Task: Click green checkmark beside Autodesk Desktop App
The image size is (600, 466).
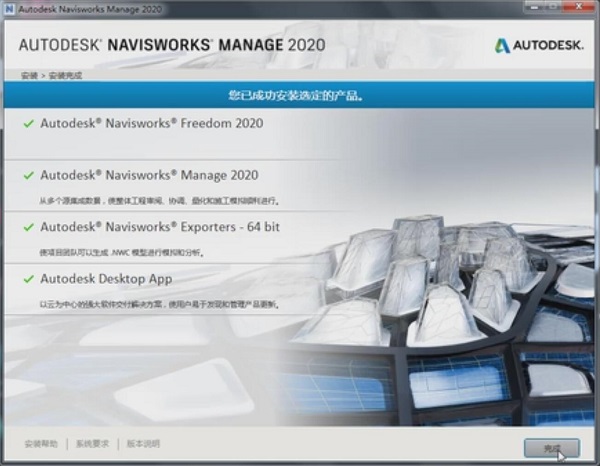Action: 29,279
